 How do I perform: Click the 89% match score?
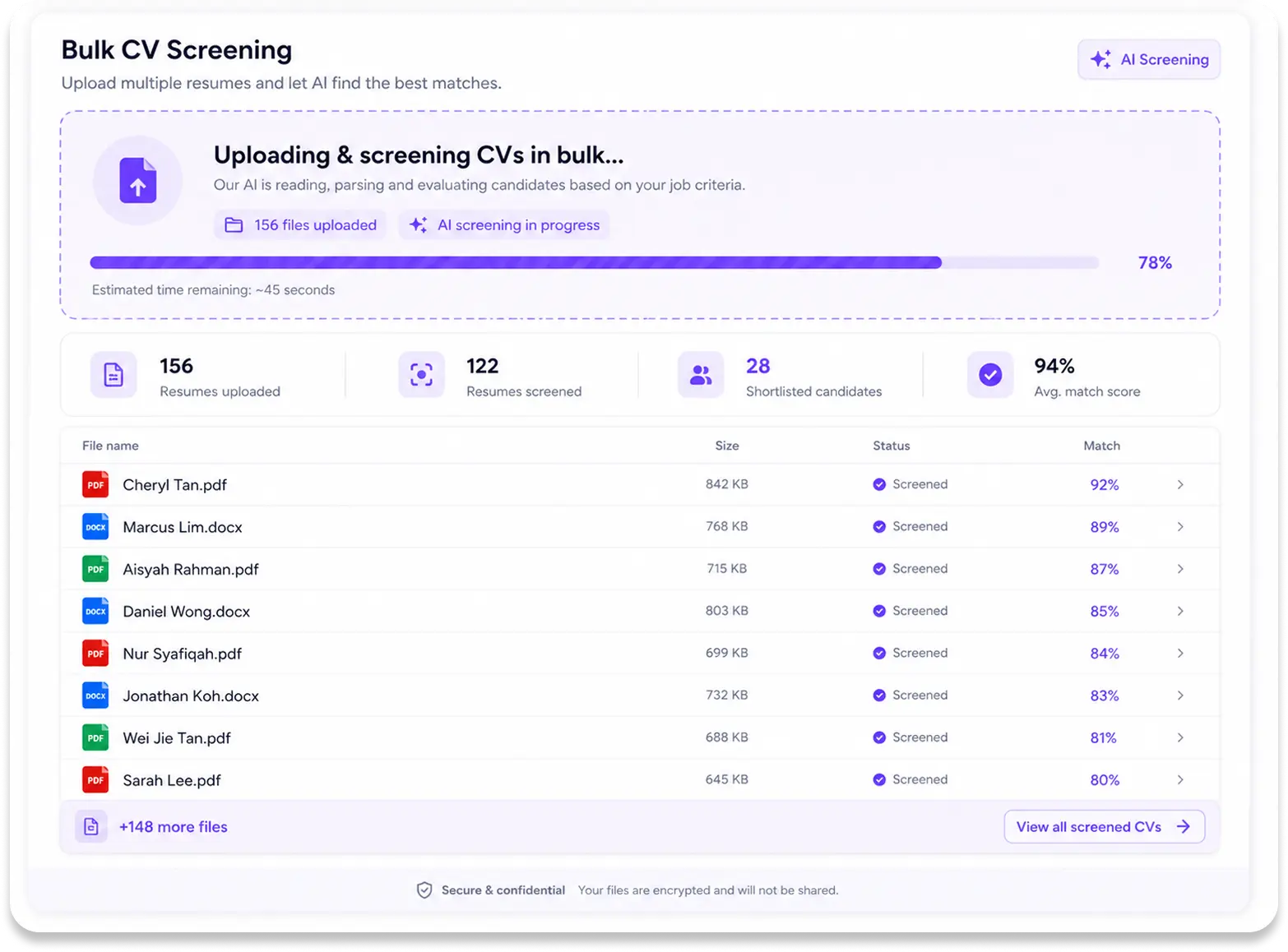1105,527
